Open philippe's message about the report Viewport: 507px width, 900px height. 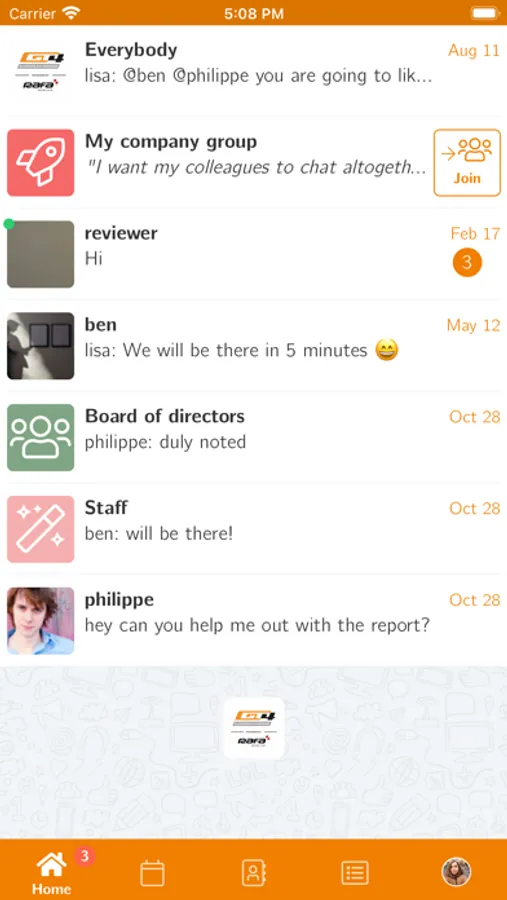pos(253,620)
